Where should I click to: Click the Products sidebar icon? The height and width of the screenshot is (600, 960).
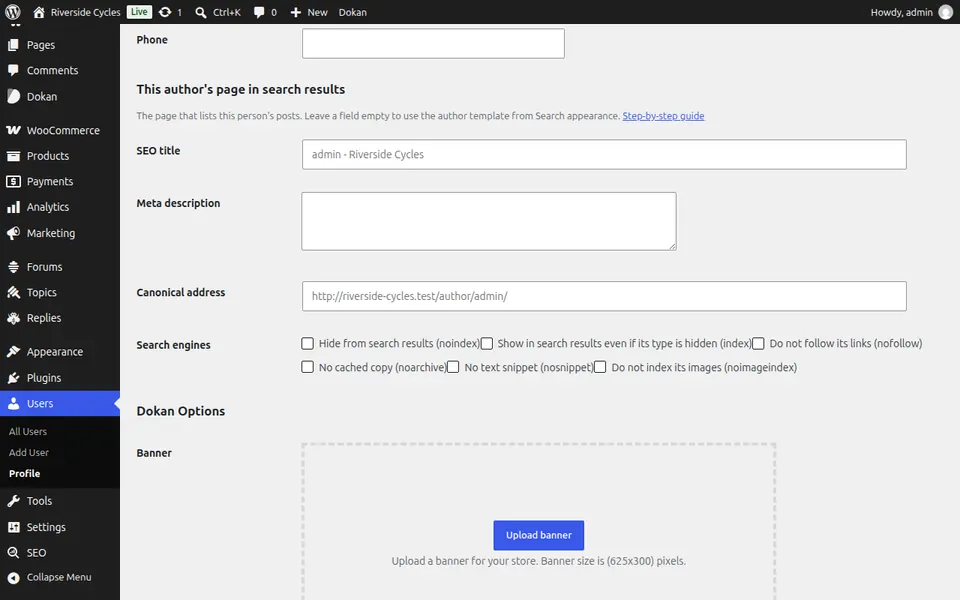[13, 156]
